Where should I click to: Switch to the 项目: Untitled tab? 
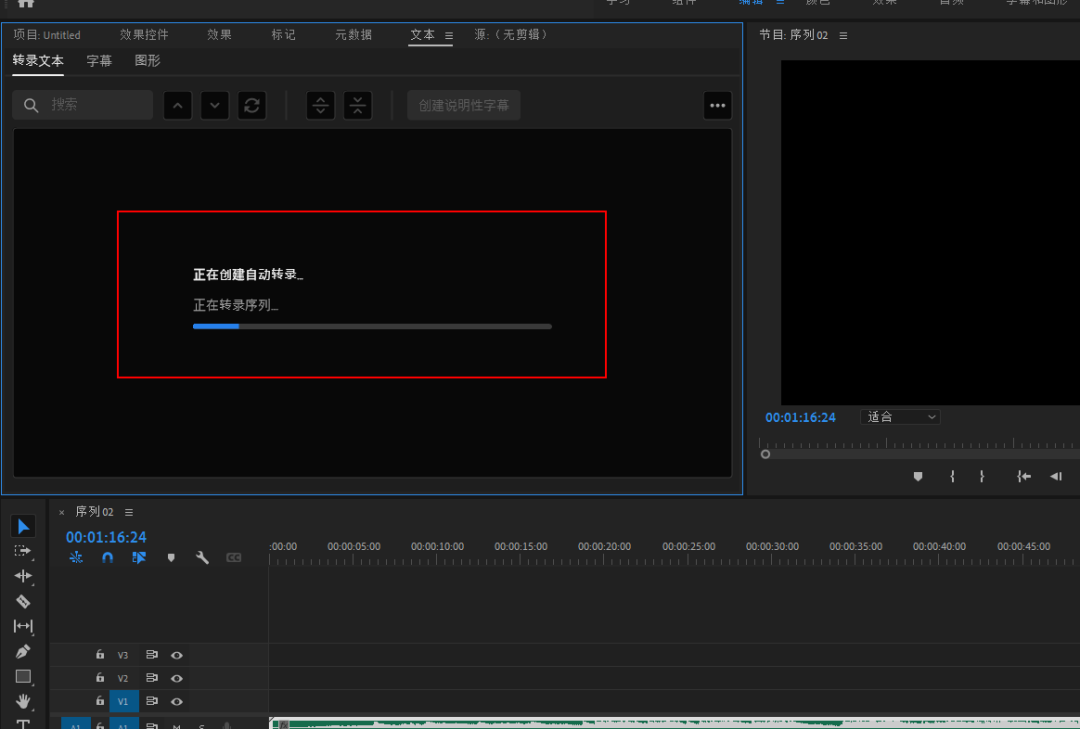pos(47,34)
